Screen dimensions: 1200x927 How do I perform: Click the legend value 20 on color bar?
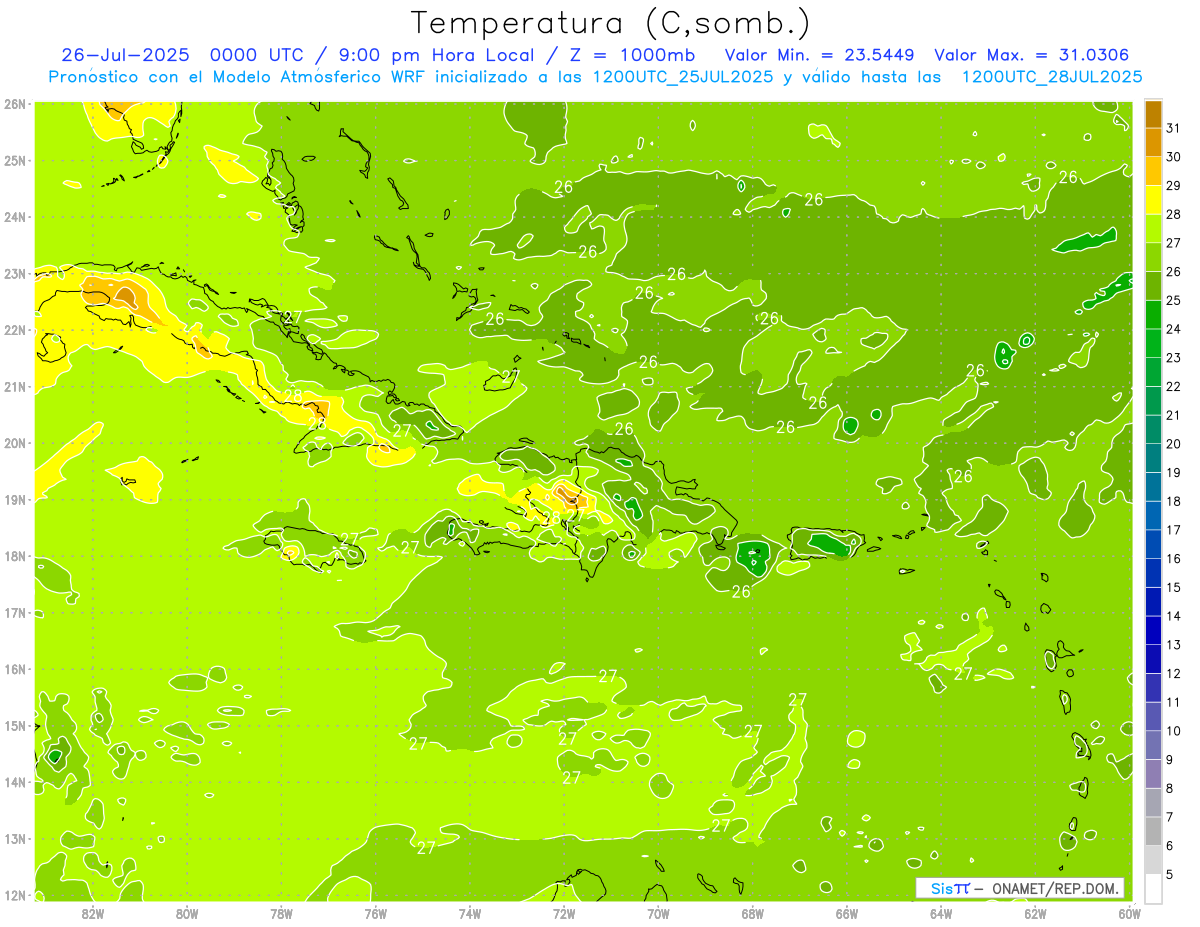tap(1174, 444)
